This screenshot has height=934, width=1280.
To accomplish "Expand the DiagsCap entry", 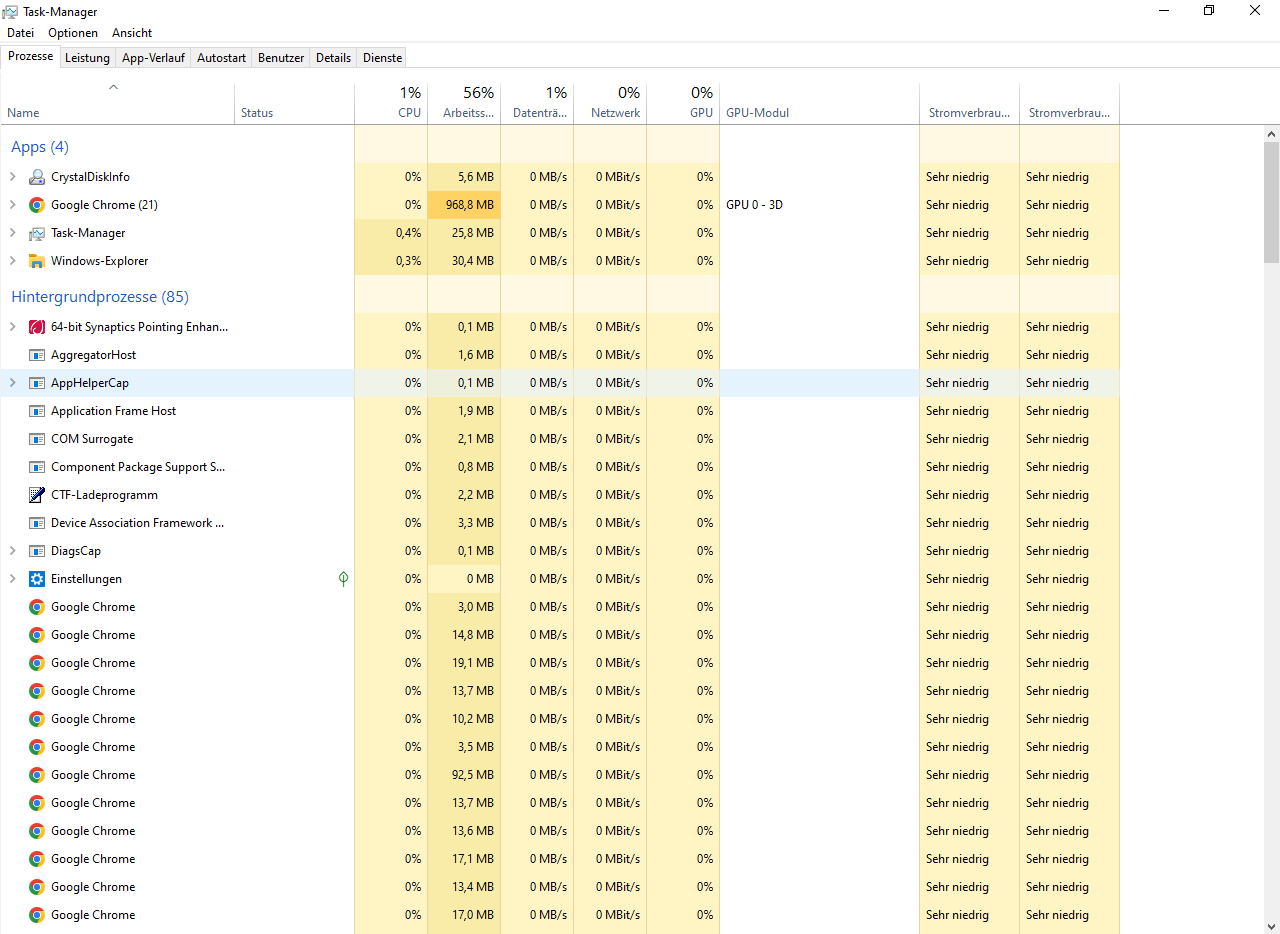I will 12,551.
